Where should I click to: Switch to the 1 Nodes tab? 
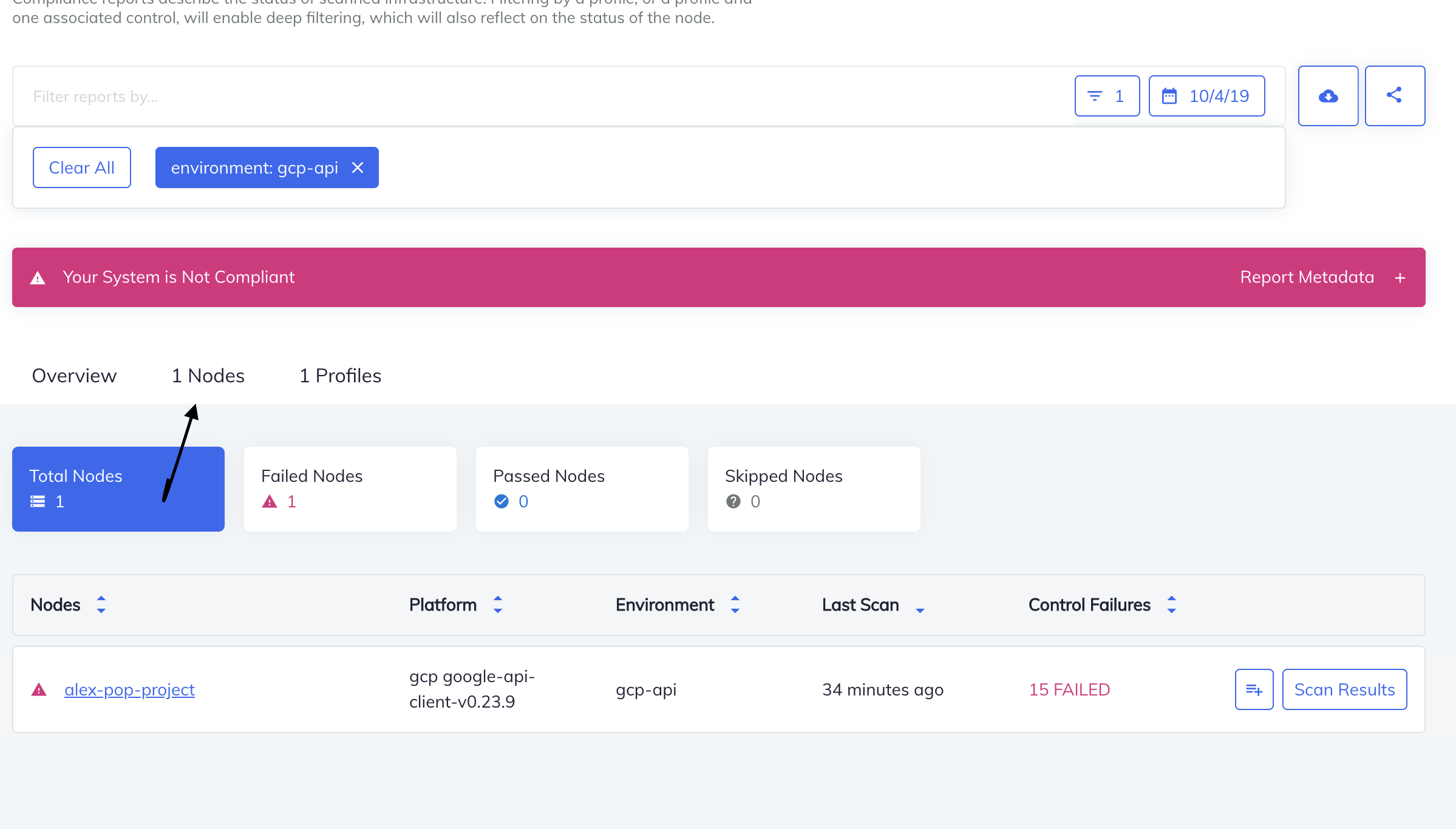(x=208, y=376)
